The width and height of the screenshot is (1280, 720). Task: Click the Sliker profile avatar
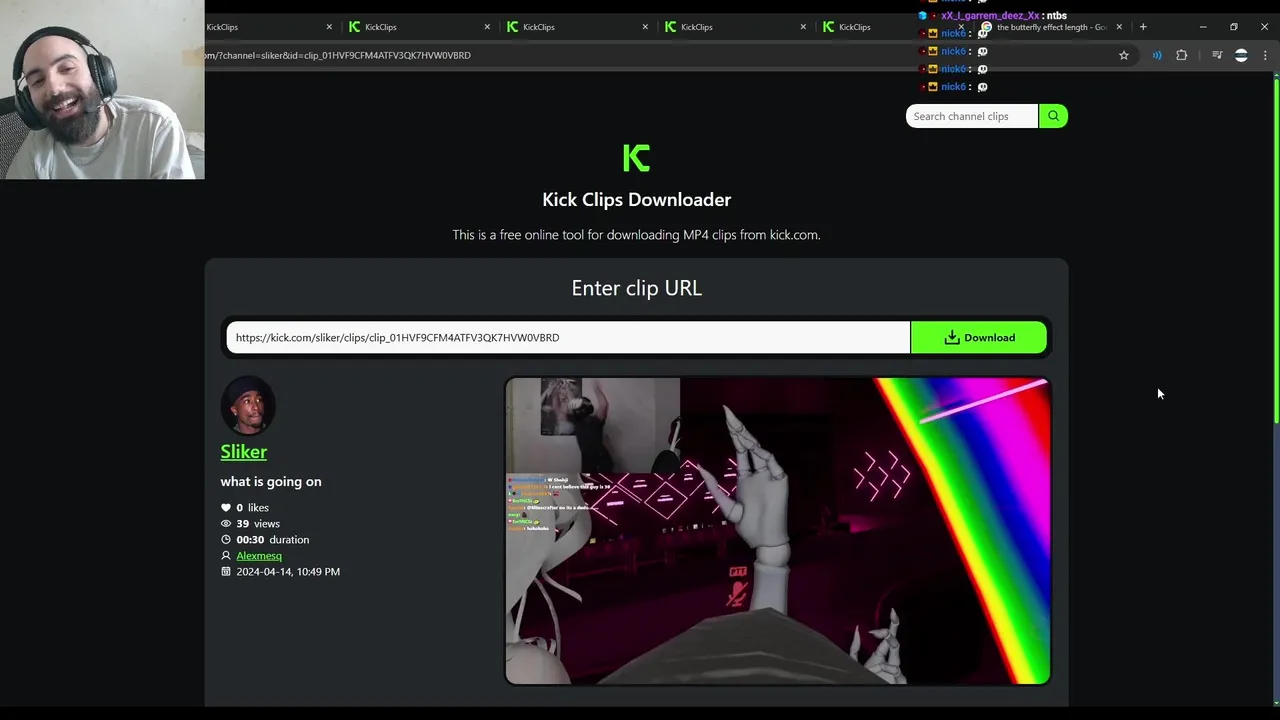tap(247, 405)
